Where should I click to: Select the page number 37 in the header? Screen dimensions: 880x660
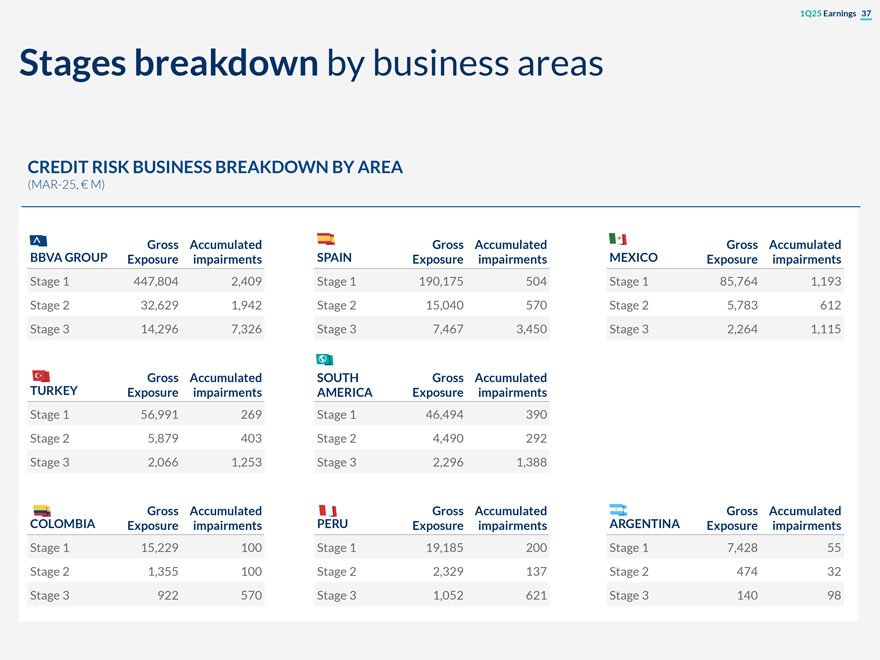click(x=866, y=13)
